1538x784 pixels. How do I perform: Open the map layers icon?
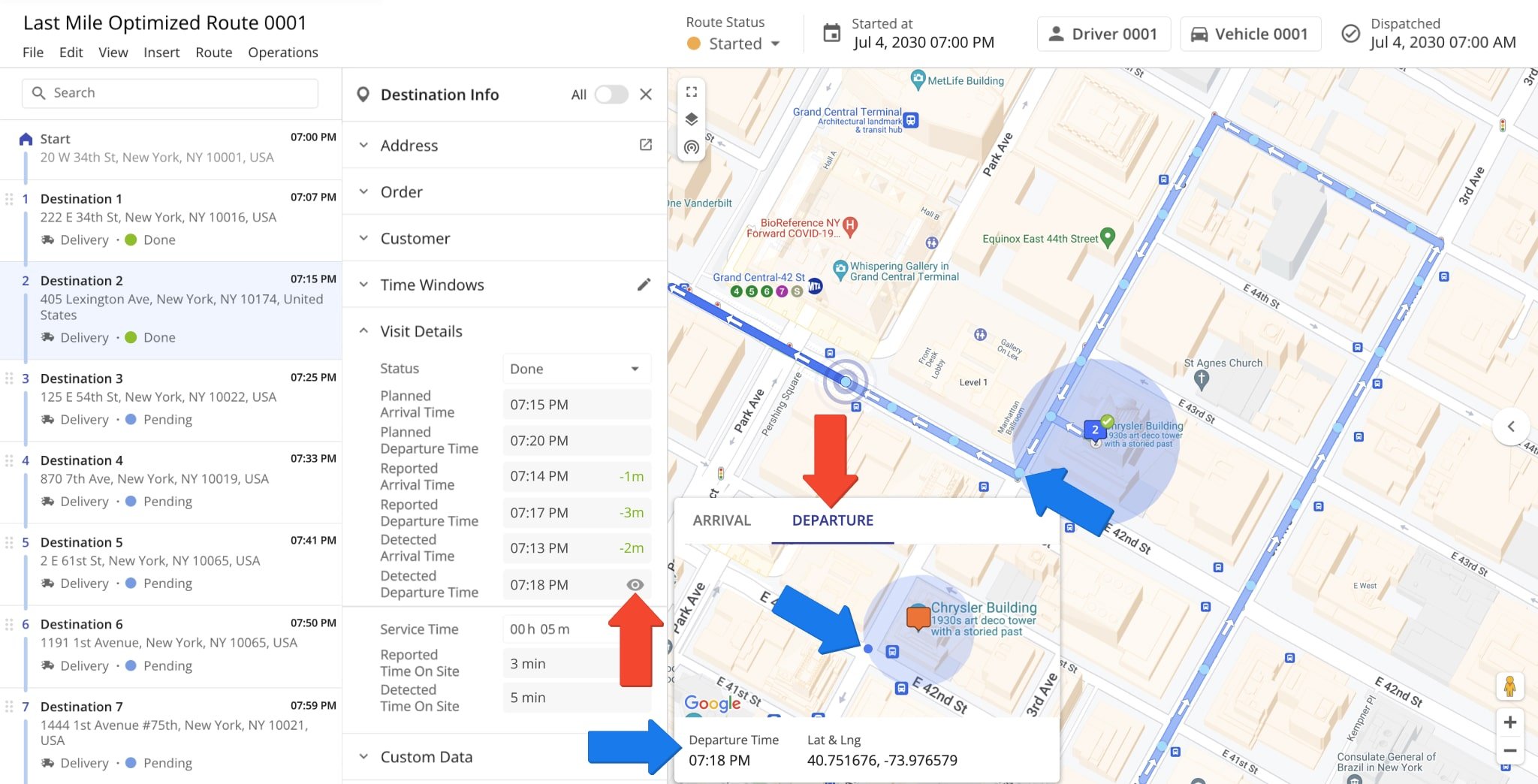coord(692,119)
